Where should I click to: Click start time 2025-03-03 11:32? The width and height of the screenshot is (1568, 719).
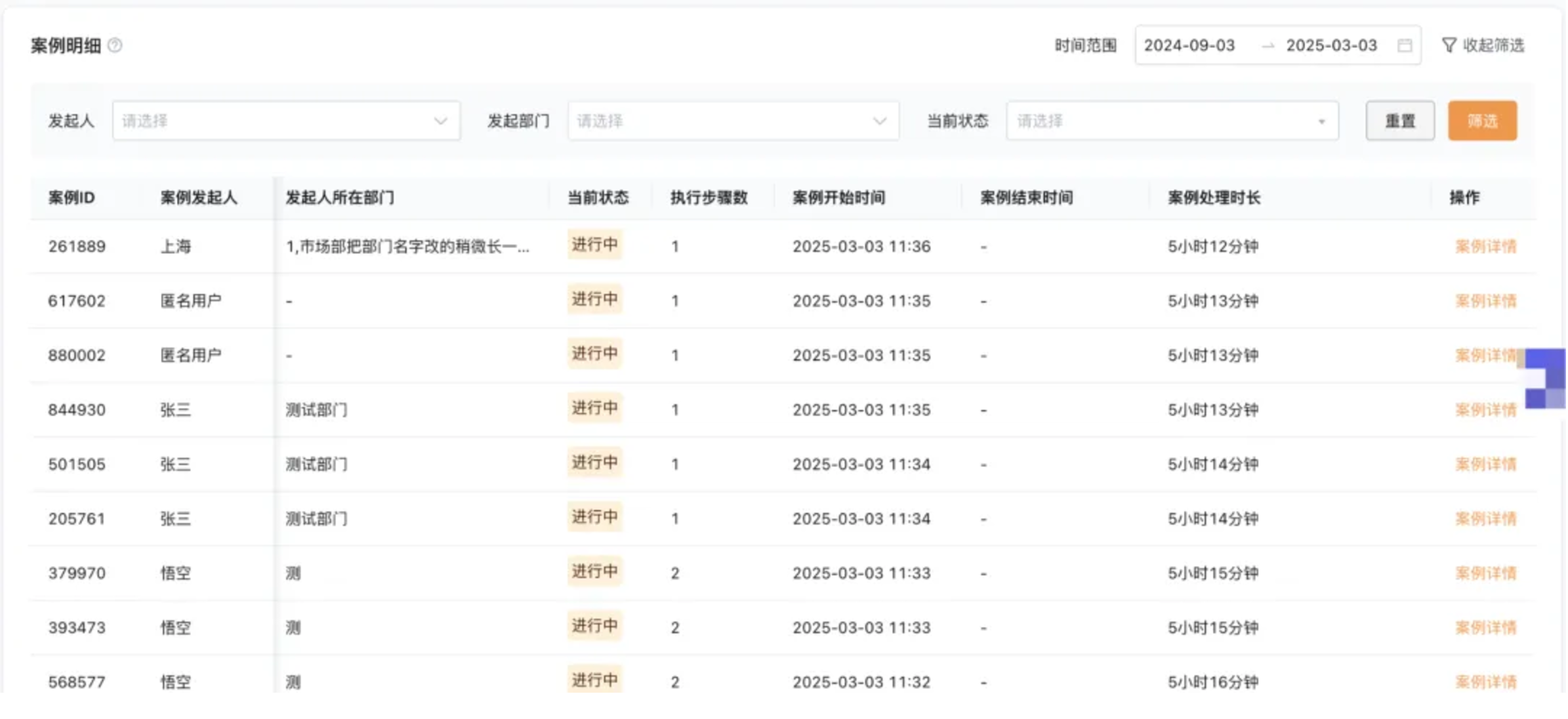pyautogui.click(x=861, y=682)
